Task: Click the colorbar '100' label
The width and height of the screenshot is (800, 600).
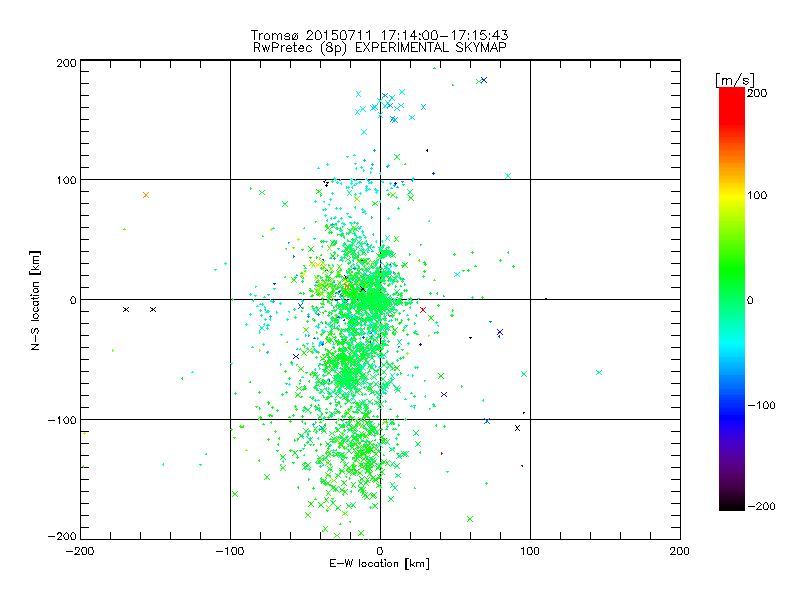Action: (x=757, y=195)
